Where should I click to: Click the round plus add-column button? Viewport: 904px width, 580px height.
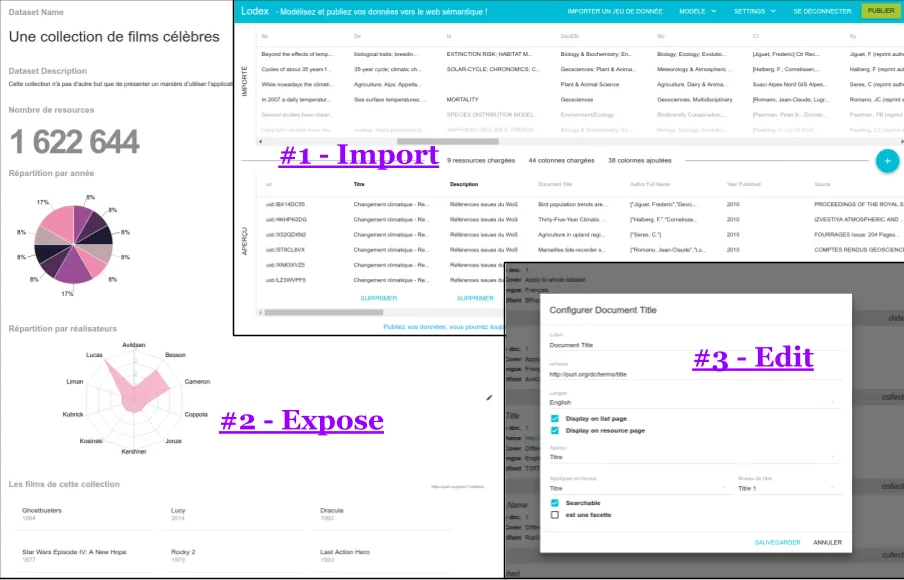tap(886, 160)
